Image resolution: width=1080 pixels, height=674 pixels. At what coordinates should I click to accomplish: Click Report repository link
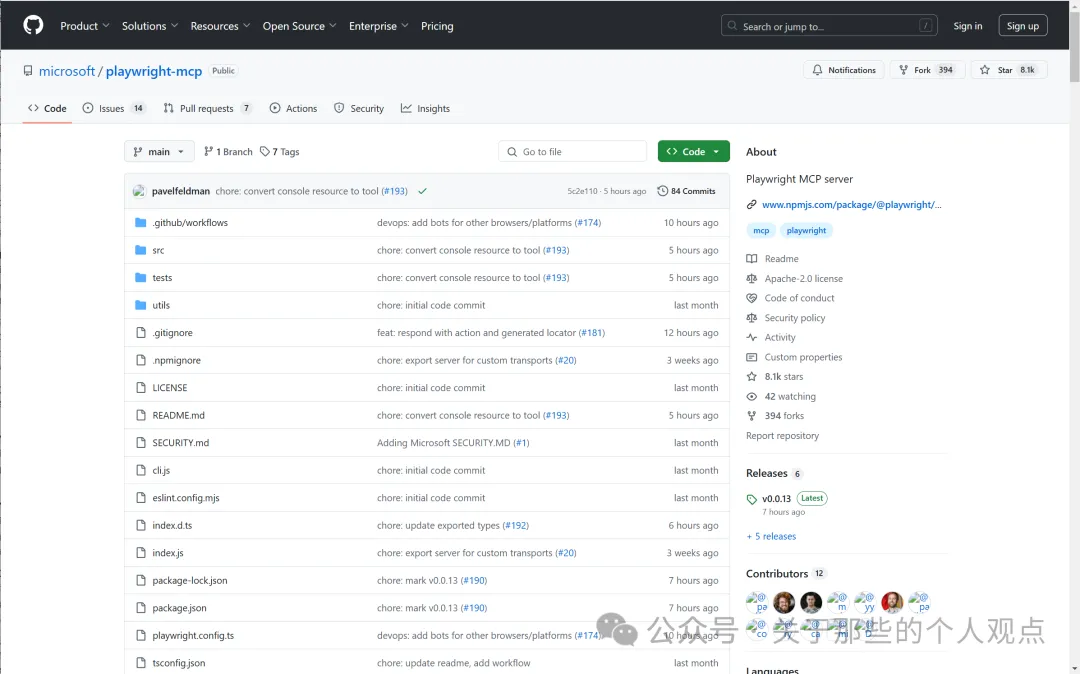782,436
